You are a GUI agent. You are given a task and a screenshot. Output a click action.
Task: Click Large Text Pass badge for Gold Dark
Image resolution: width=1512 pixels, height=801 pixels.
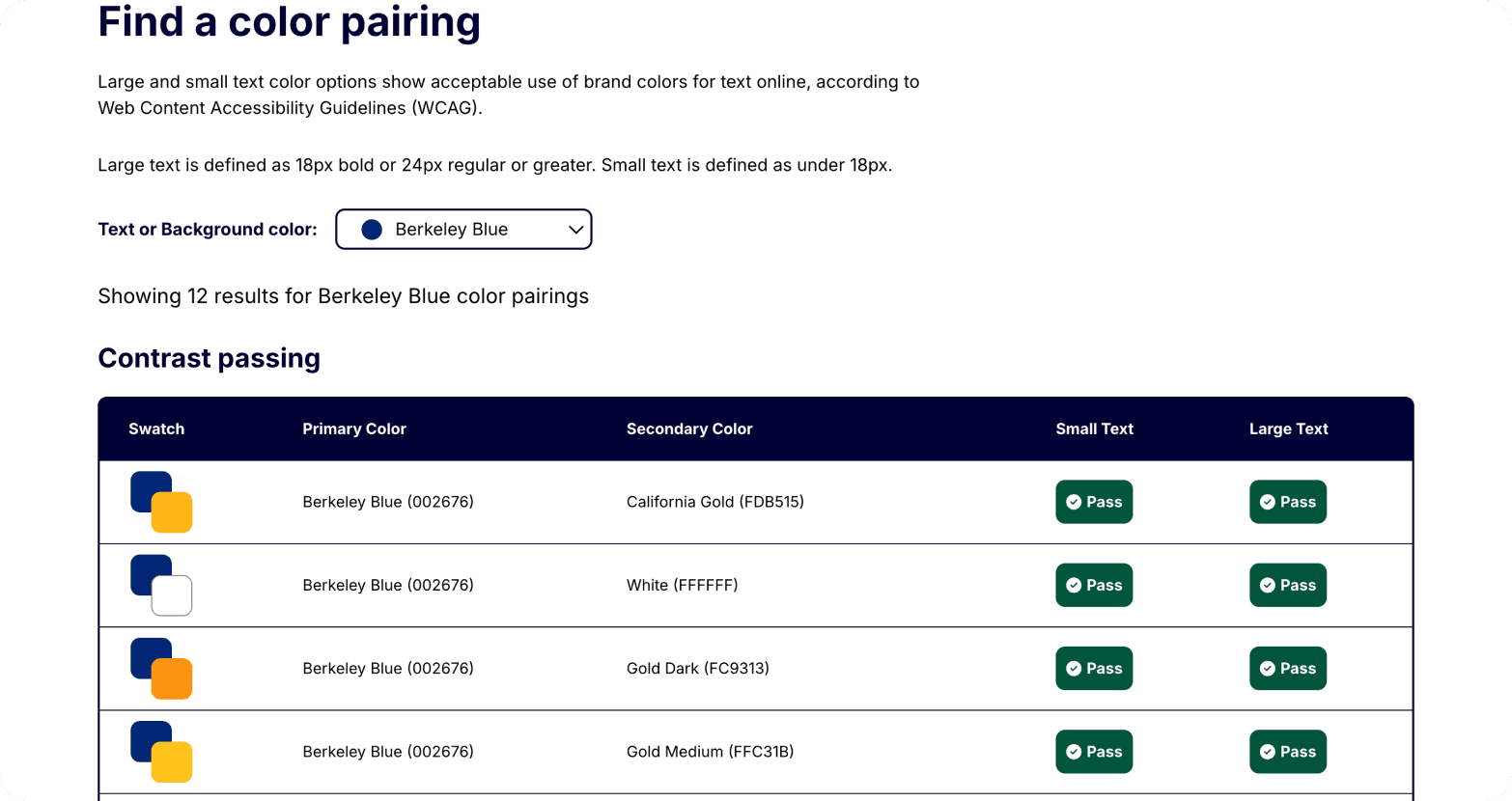click(1288, 668)
